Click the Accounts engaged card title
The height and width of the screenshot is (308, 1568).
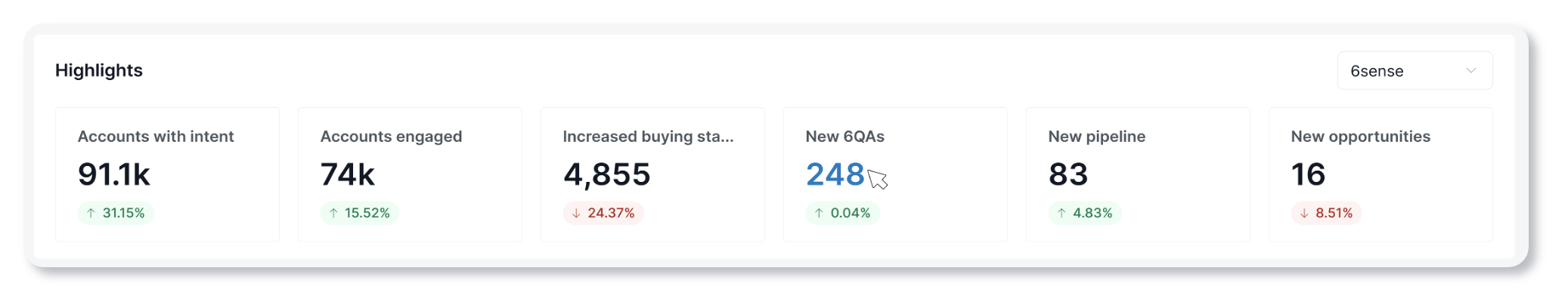coord(391,137)
